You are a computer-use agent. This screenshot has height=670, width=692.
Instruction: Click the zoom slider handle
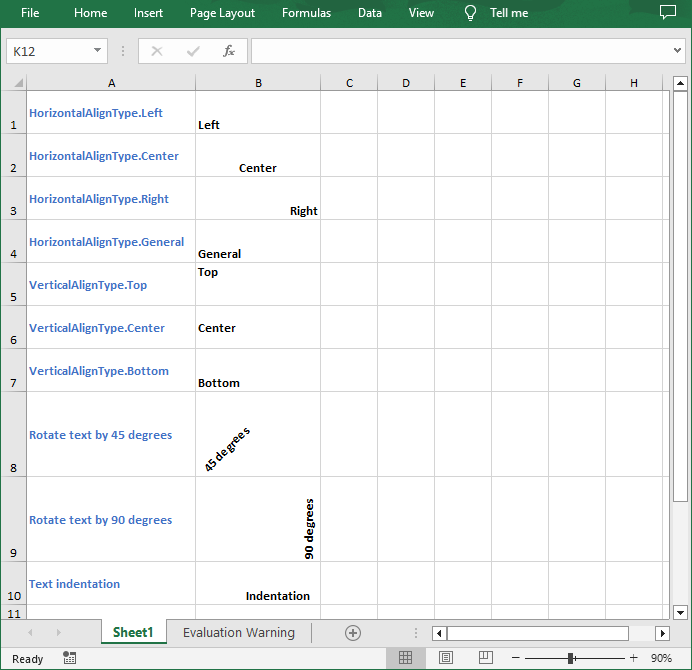point(571,658)
